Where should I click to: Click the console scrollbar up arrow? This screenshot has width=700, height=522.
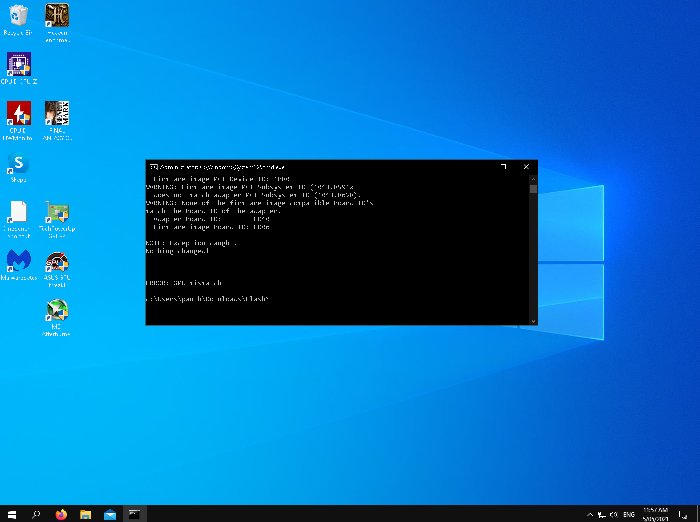[x=533, y=179]
